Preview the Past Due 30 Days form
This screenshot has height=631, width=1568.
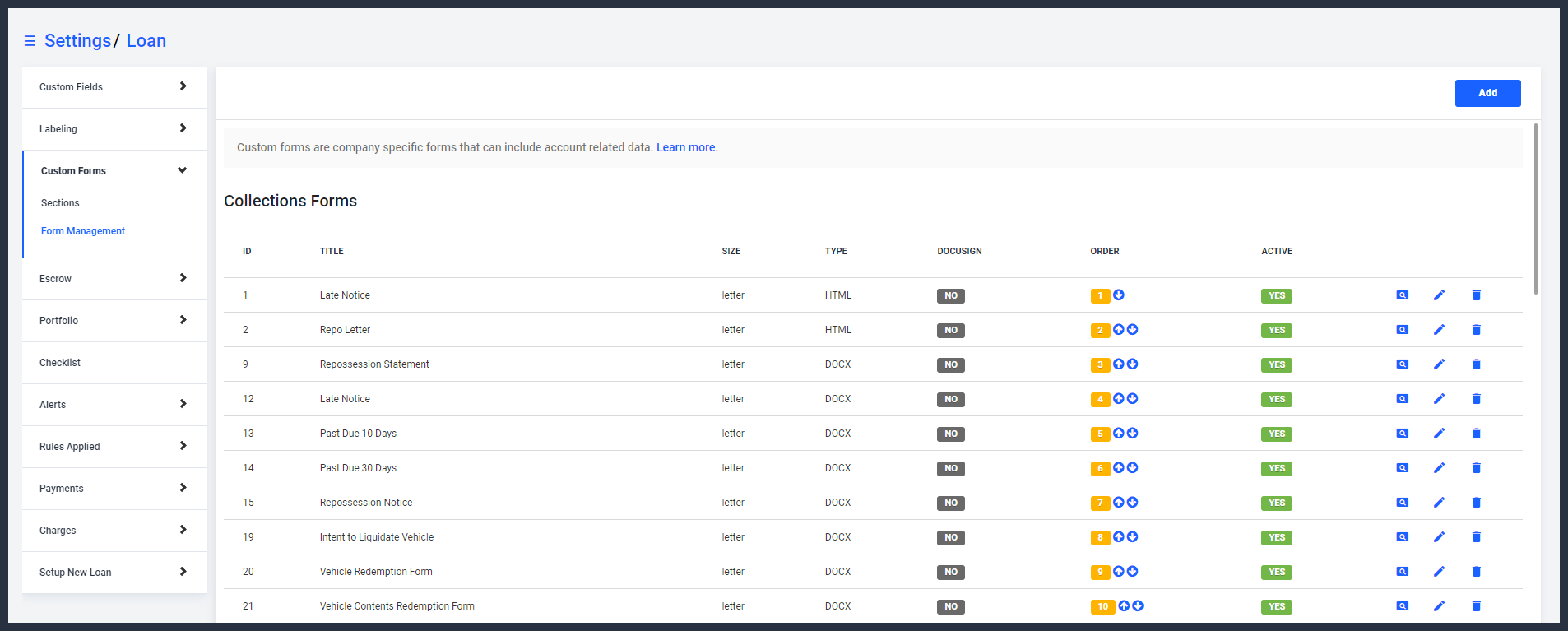coord(1403,468)
